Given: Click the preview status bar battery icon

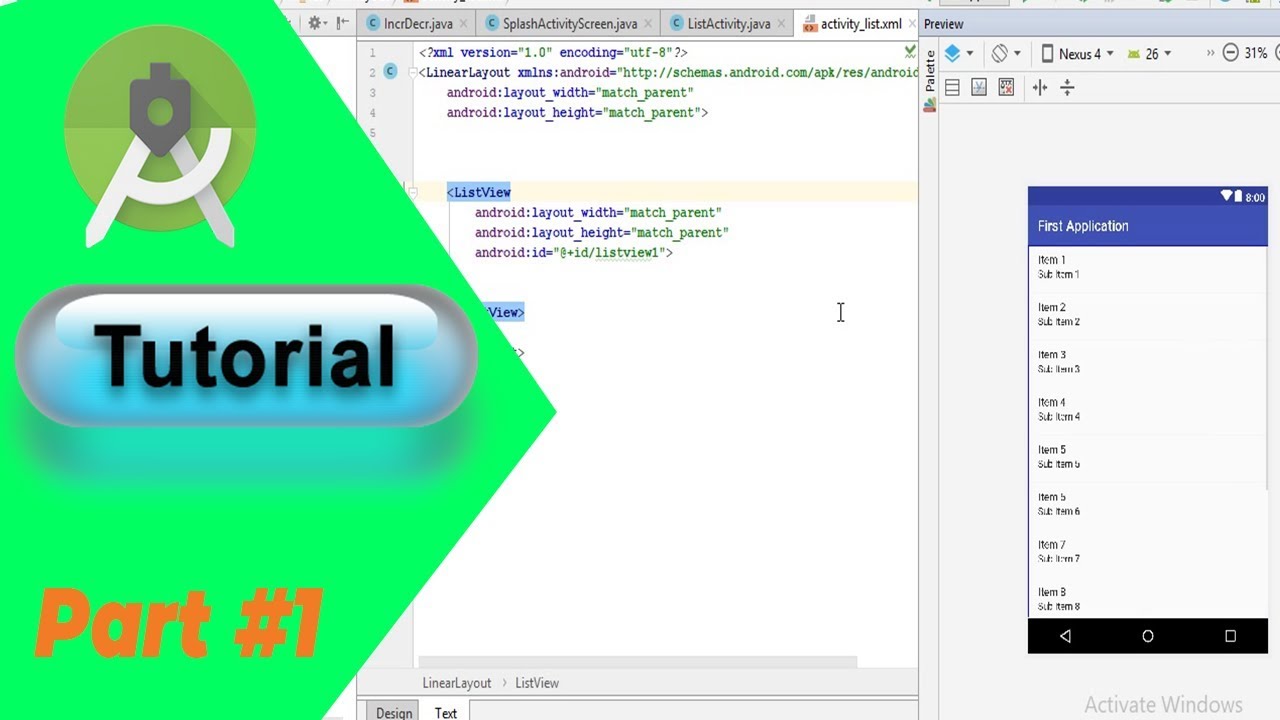Looking at the screenshot, I should tap(1238, 197).
